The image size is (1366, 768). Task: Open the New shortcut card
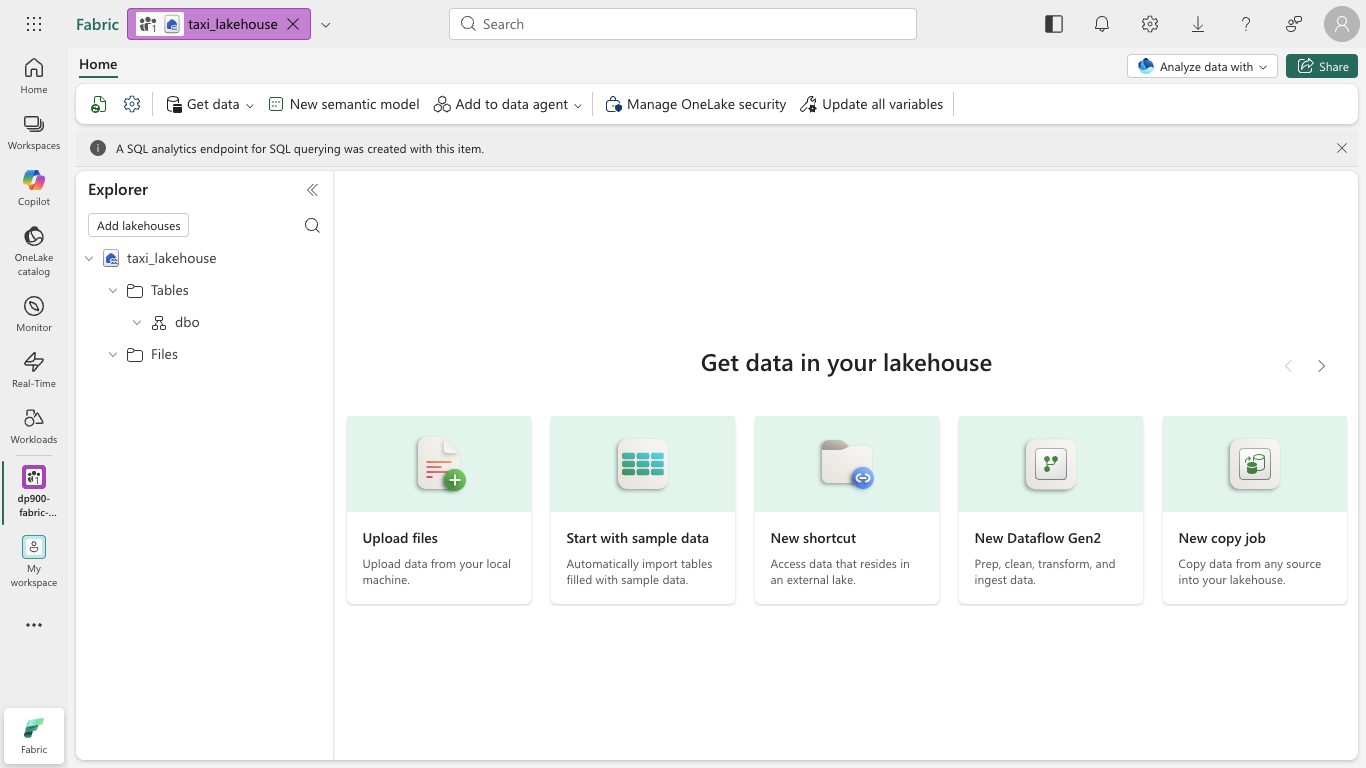847,510
